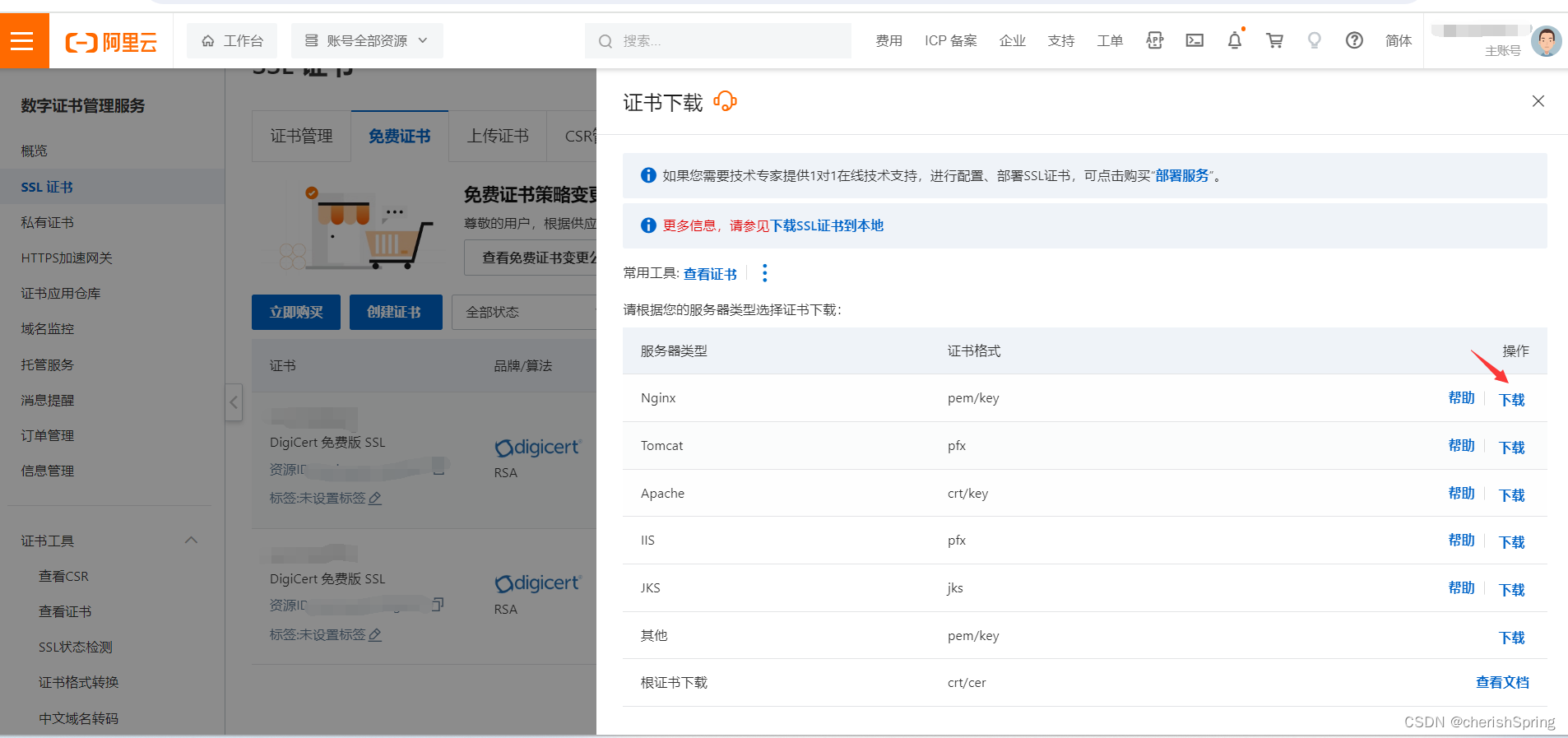Open 查看证书 tool in the sidebar

[x=65, y=611]
